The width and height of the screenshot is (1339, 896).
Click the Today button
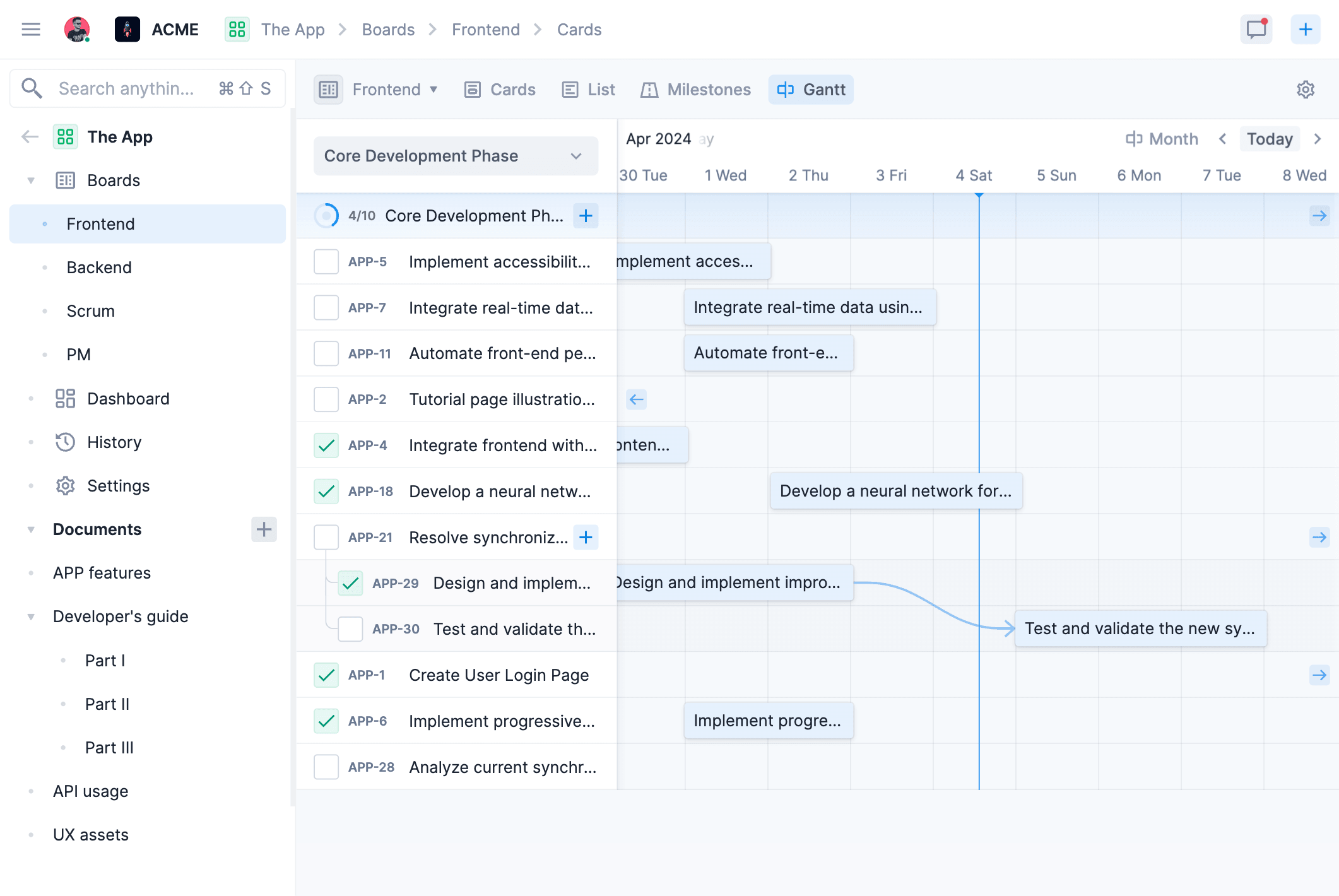1269,138
